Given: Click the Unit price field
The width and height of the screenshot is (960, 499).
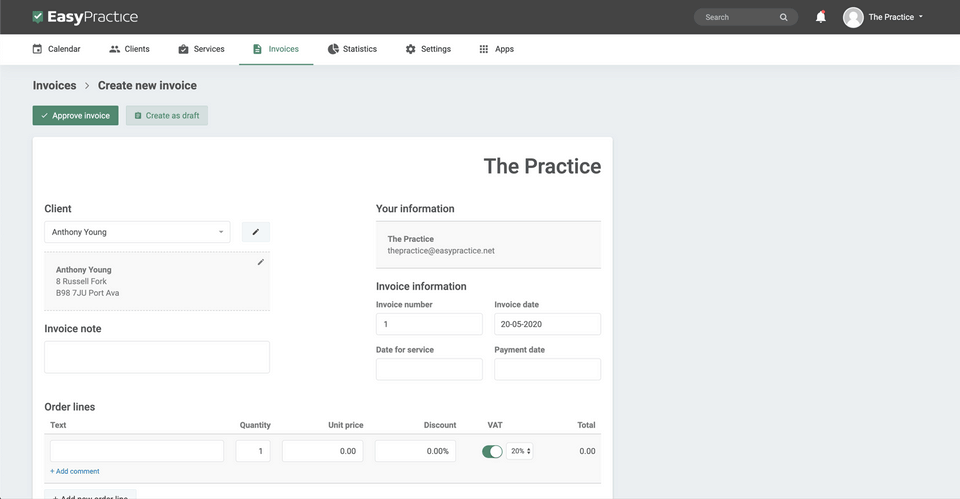Looking at the screenshot, I should [x=323, y=451].
